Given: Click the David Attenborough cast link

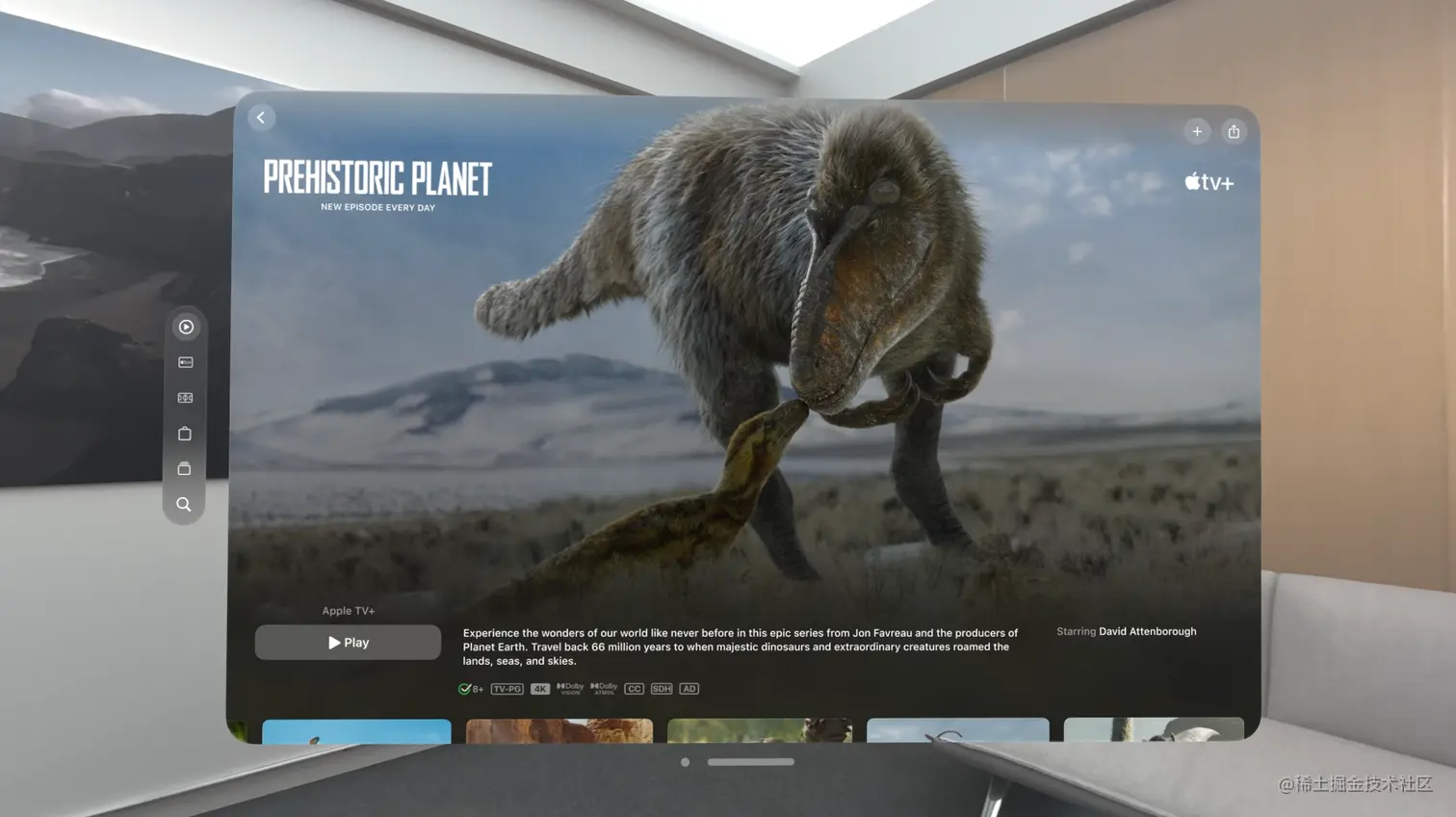Looking at the screenshot, I should [x=1147, y=631].
